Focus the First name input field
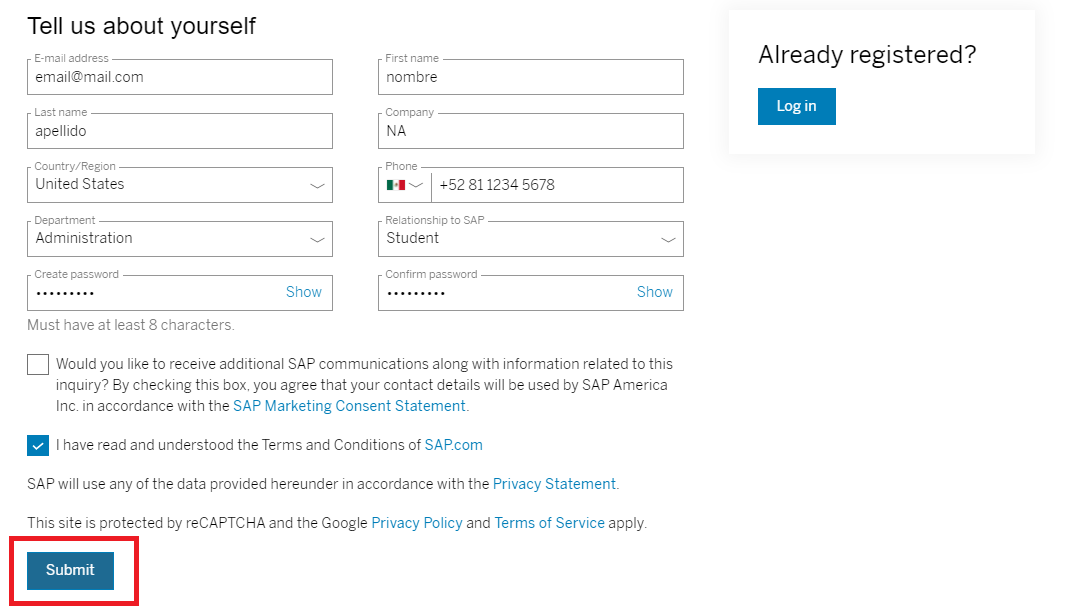 pyautogui.click(x=531, y=78)
